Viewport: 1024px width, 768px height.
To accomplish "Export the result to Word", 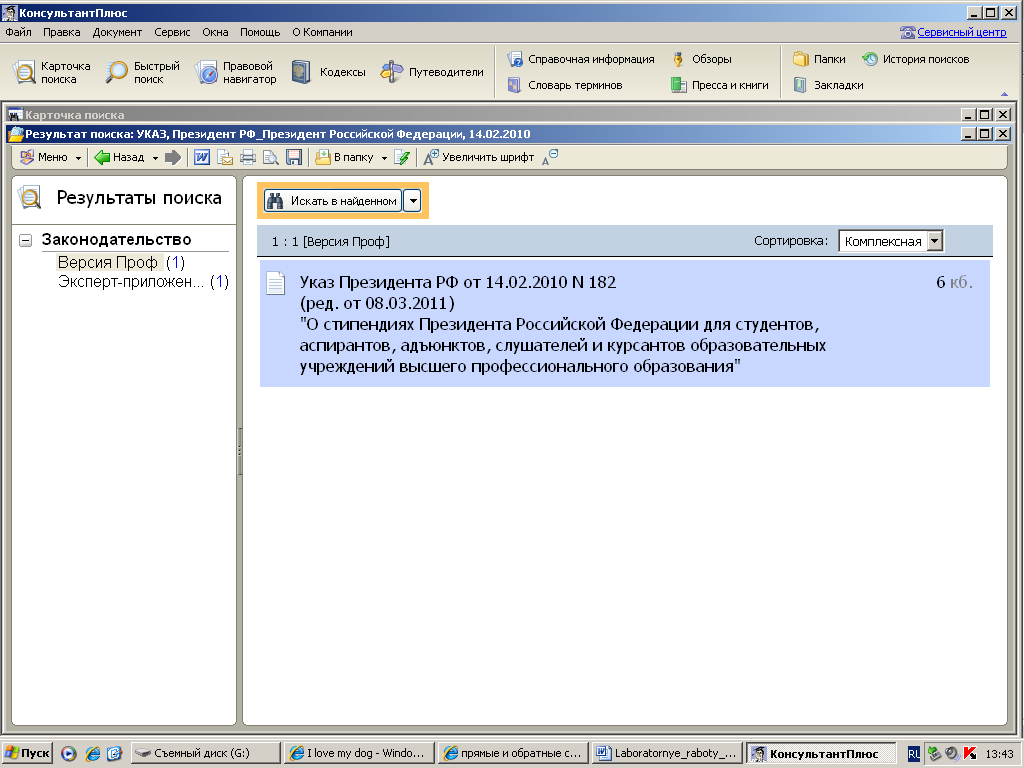I will pos(202,157).
